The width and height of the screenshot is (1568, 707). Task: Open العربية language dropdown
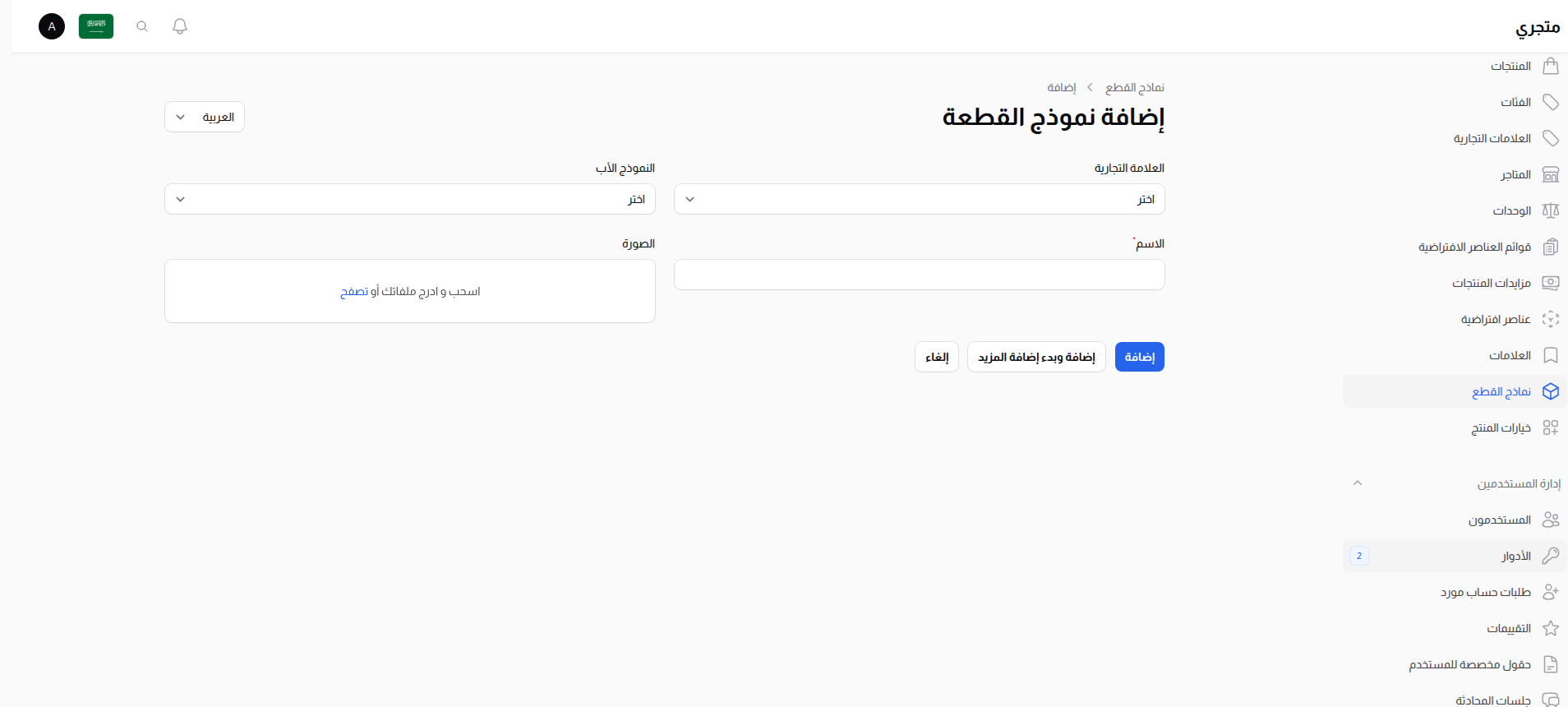[x=205, y=117]
